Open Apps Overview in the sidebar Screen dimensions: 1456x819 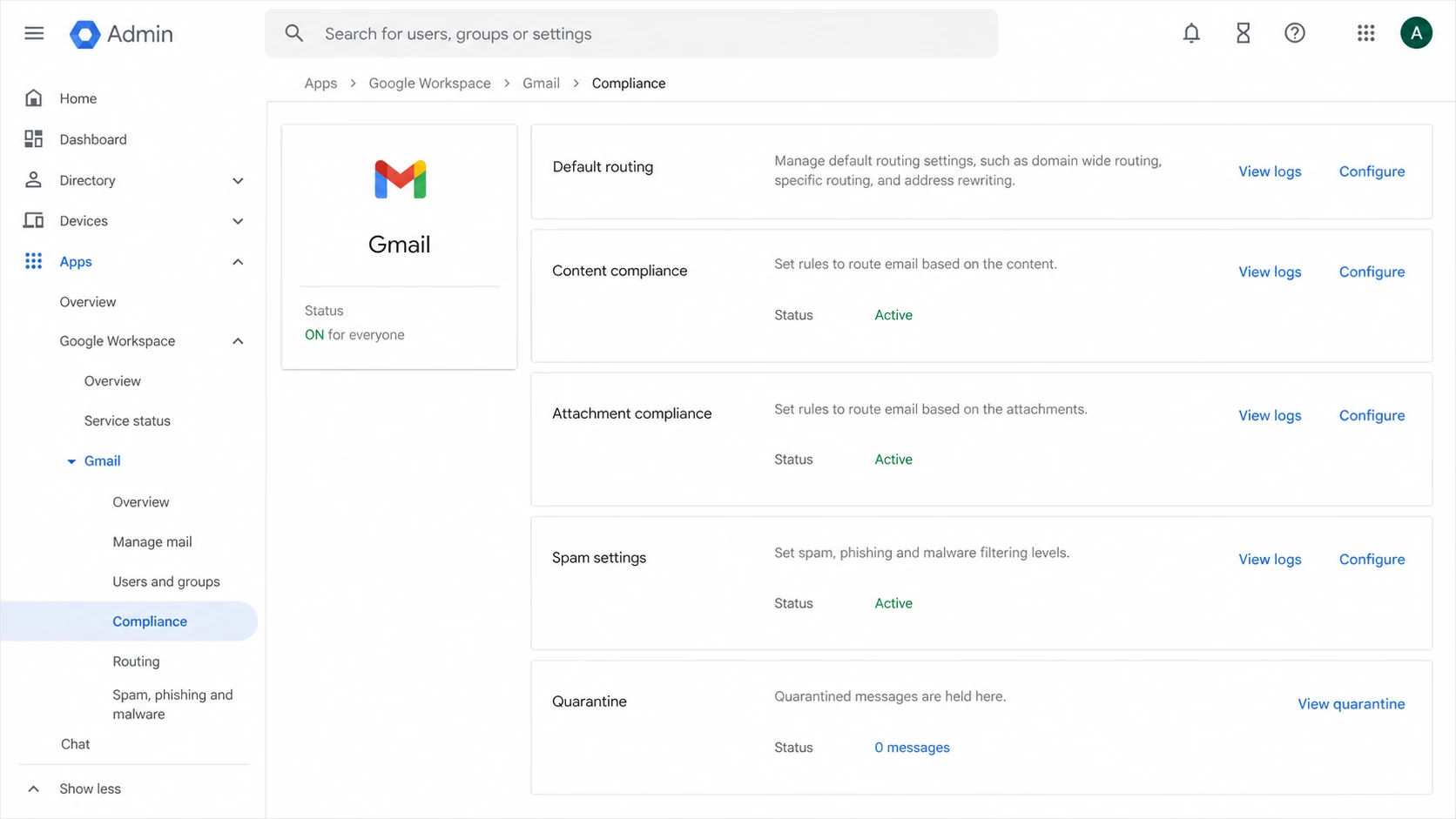click(x=88, y=302)
